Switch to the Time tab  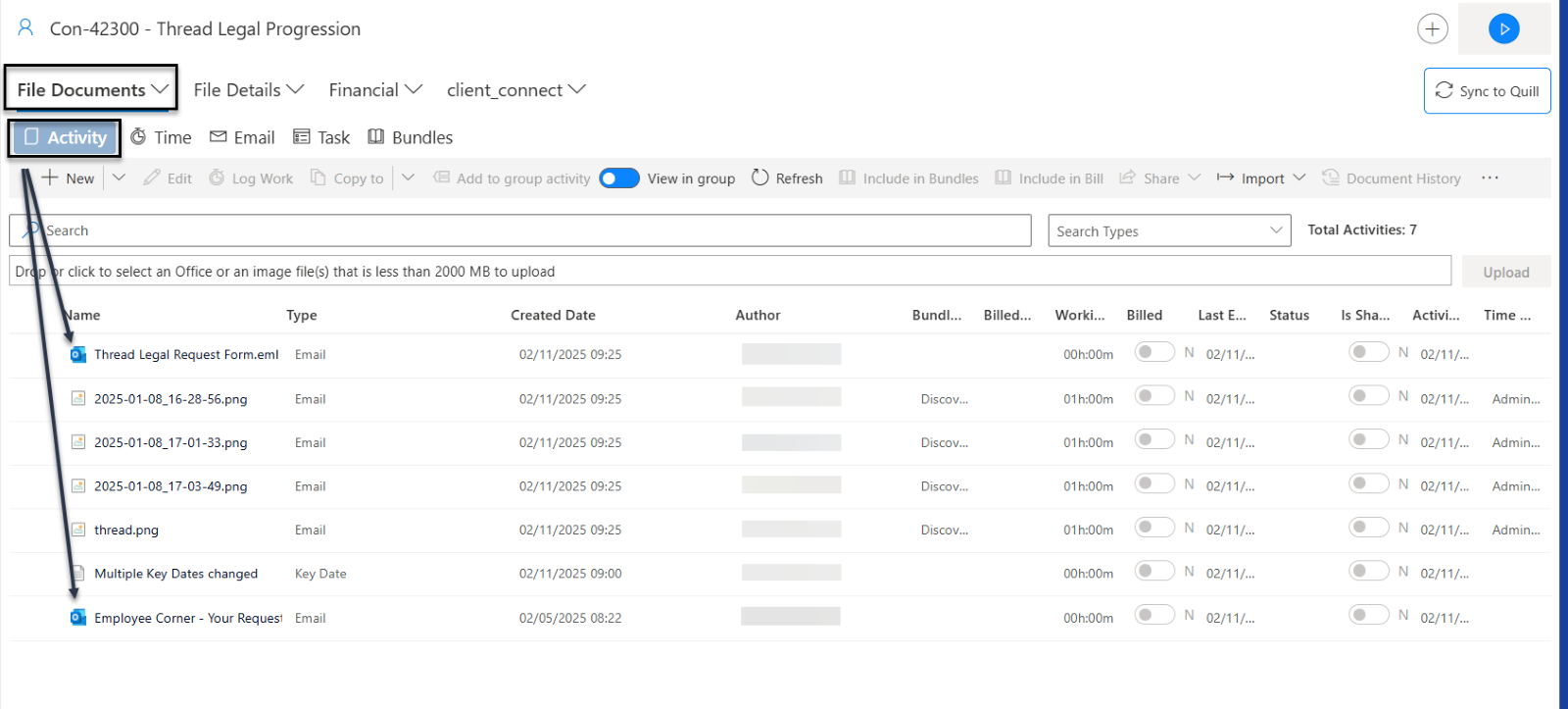[x=161, y=137]
